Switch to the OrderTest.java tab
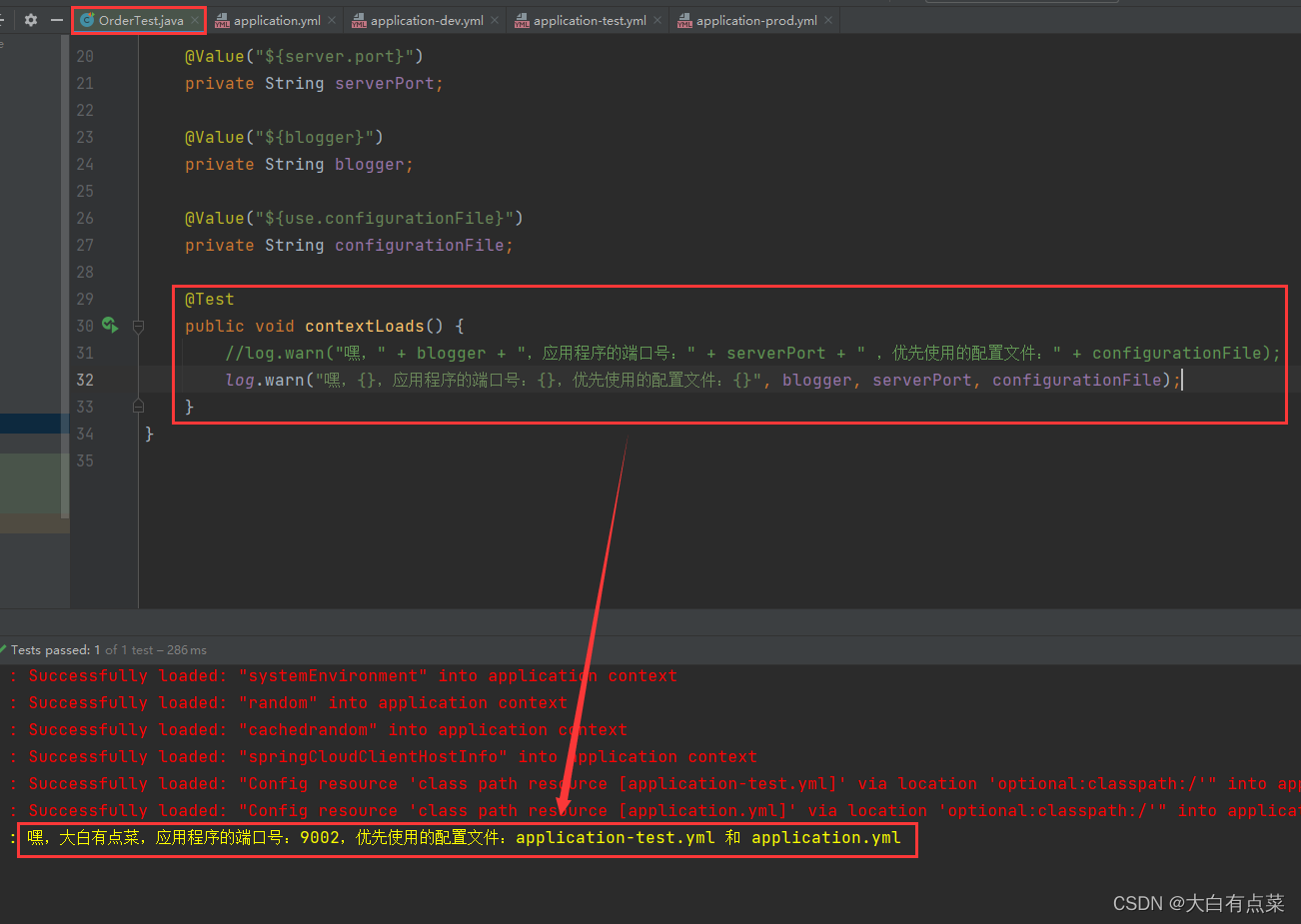Viewport: 1301px width, 924px height. click(140, 20)
